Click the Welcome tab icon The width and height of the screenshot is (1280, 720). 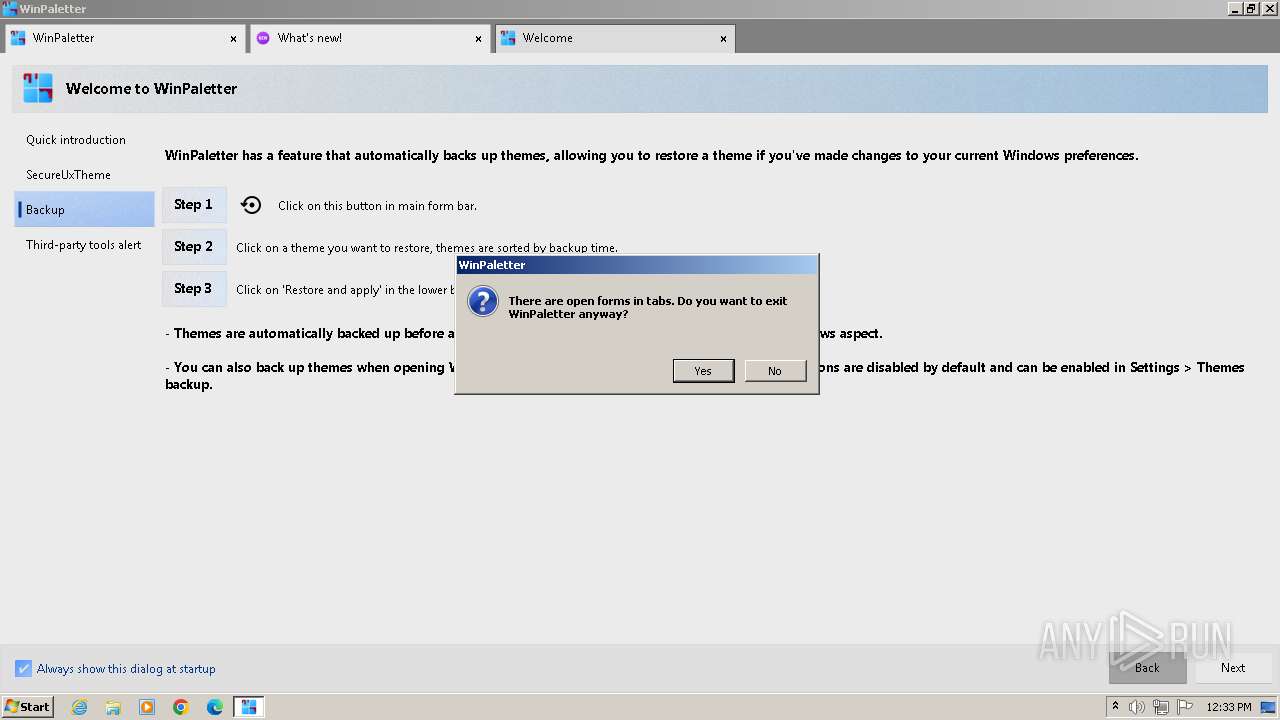pyautogui.click(x=508, y=38)
